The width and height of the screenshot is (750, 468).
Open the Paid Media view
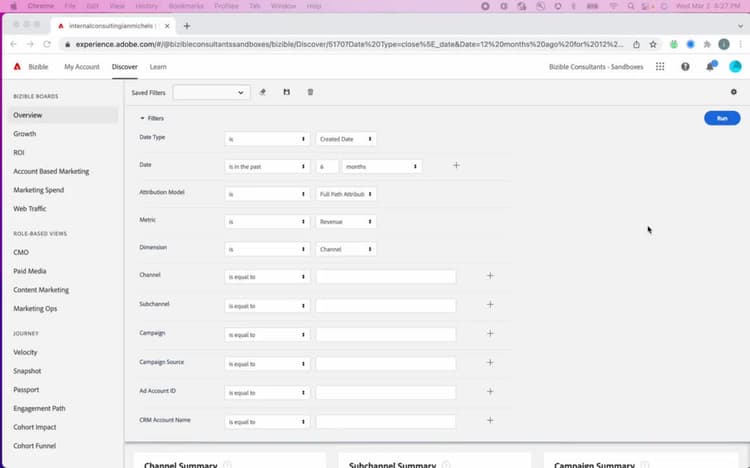(x=30, y=271)
